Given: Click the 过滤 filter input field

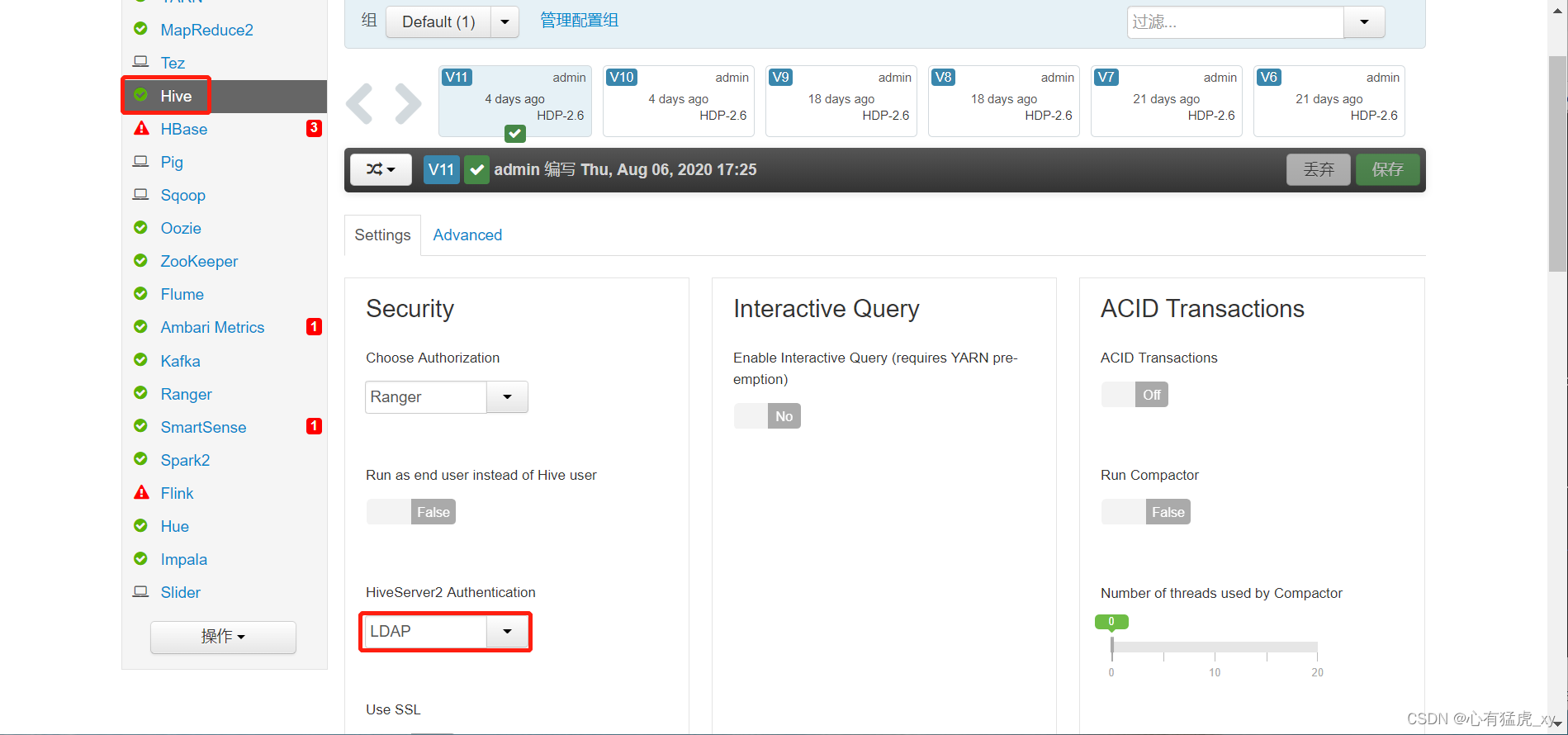Looking at the screenshot, I should 1236,22.
